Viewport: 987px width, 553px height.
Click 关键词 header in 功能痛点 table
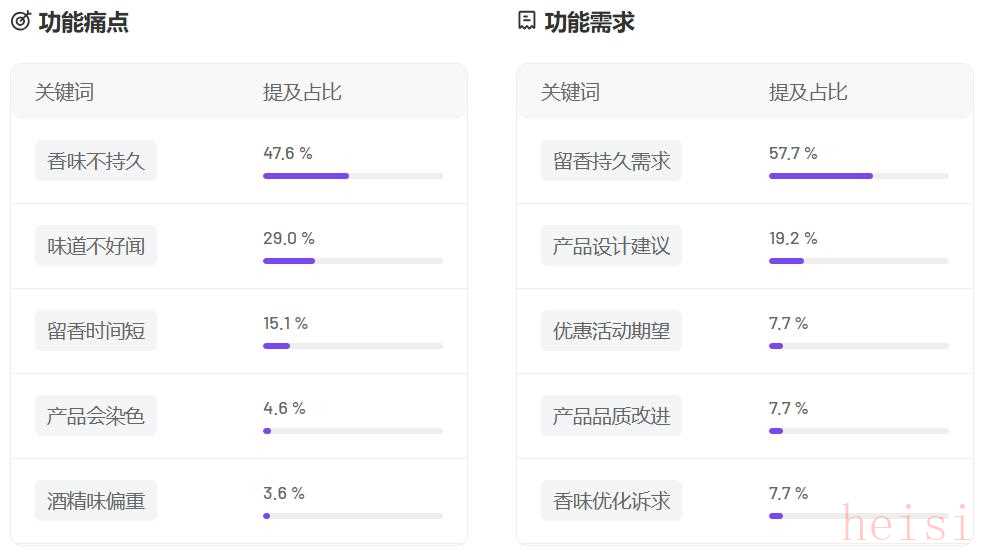tap(64, 92)
